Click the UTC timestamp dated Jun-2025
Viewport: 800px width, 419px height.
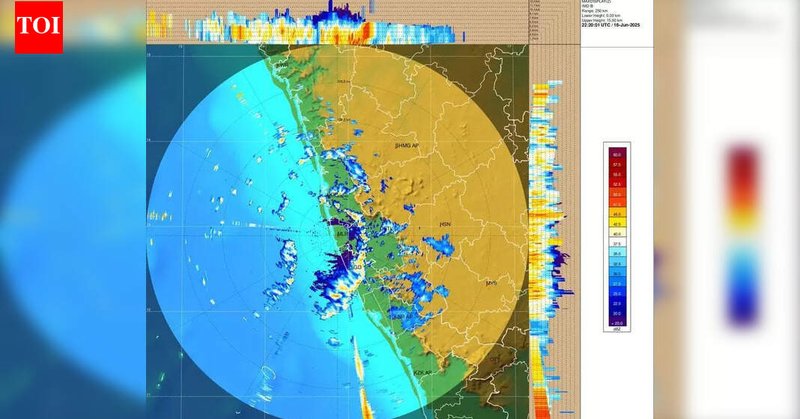click(610, 24)
